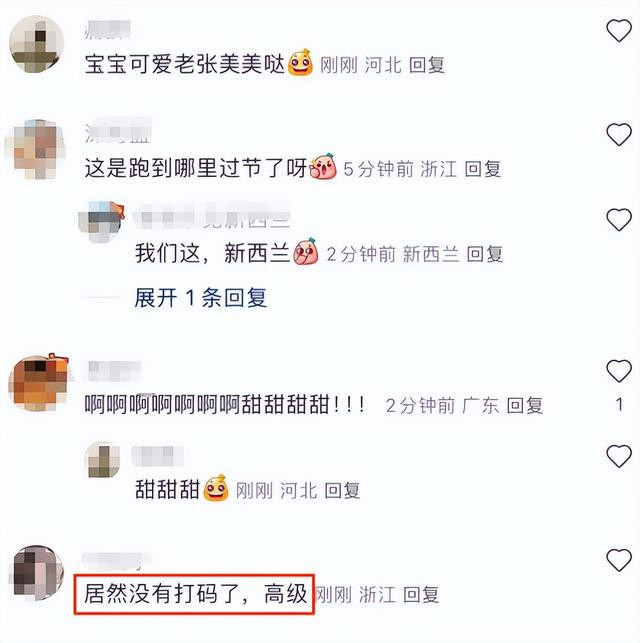Open the first commenter's avatar from 河北
The width and height of the screenshot is (640, 643).
click(x=36, y=44)
